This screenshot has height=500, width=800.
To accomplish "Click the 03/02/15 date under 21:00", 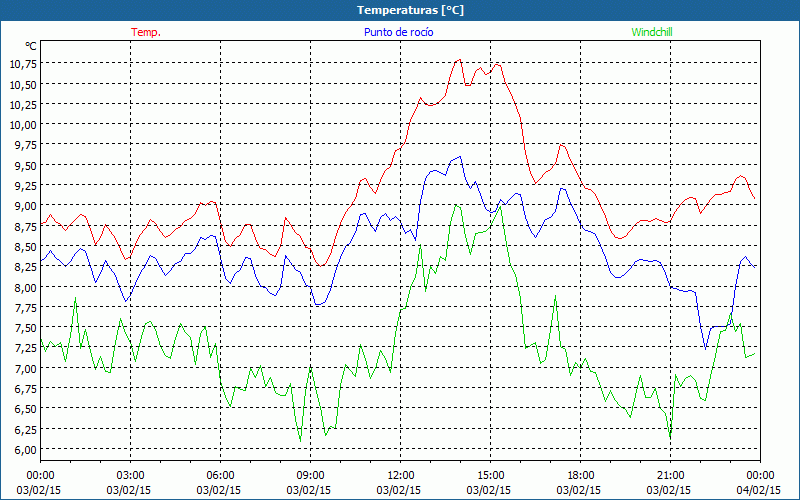I will pyautogui.click(x=669, y=490).
